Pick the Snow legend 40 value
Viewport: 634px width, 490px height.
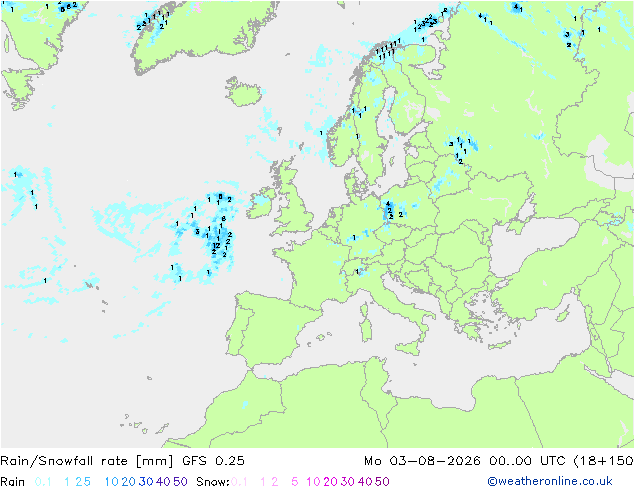[x=365, y=482]
